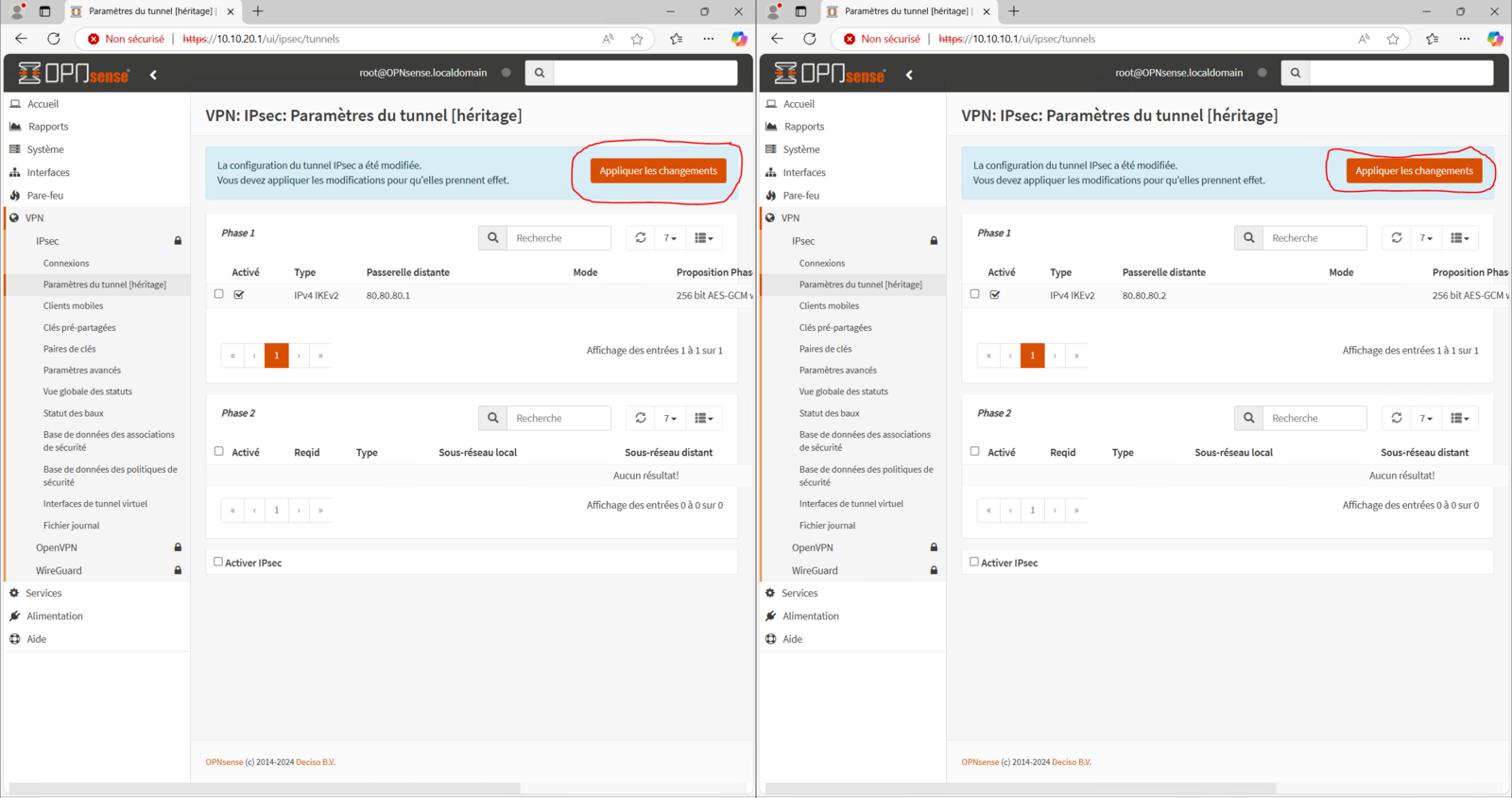The height and width of the screenshot is (798, 1512).
Task: Open Copilot in the right browser window
Action: 1494,39
